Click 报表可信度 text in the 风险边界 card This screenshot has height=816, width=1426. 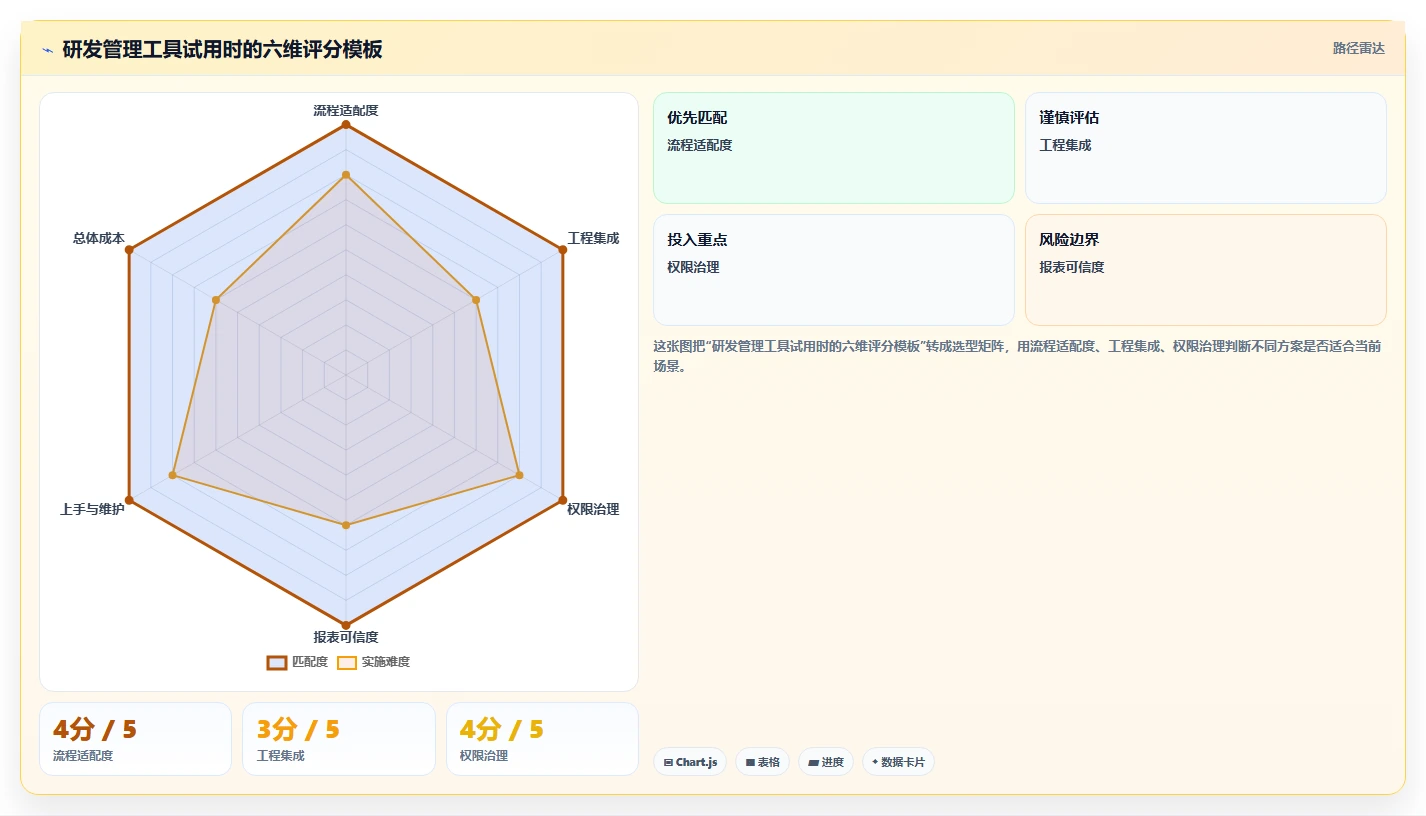tap(1072, 267)
